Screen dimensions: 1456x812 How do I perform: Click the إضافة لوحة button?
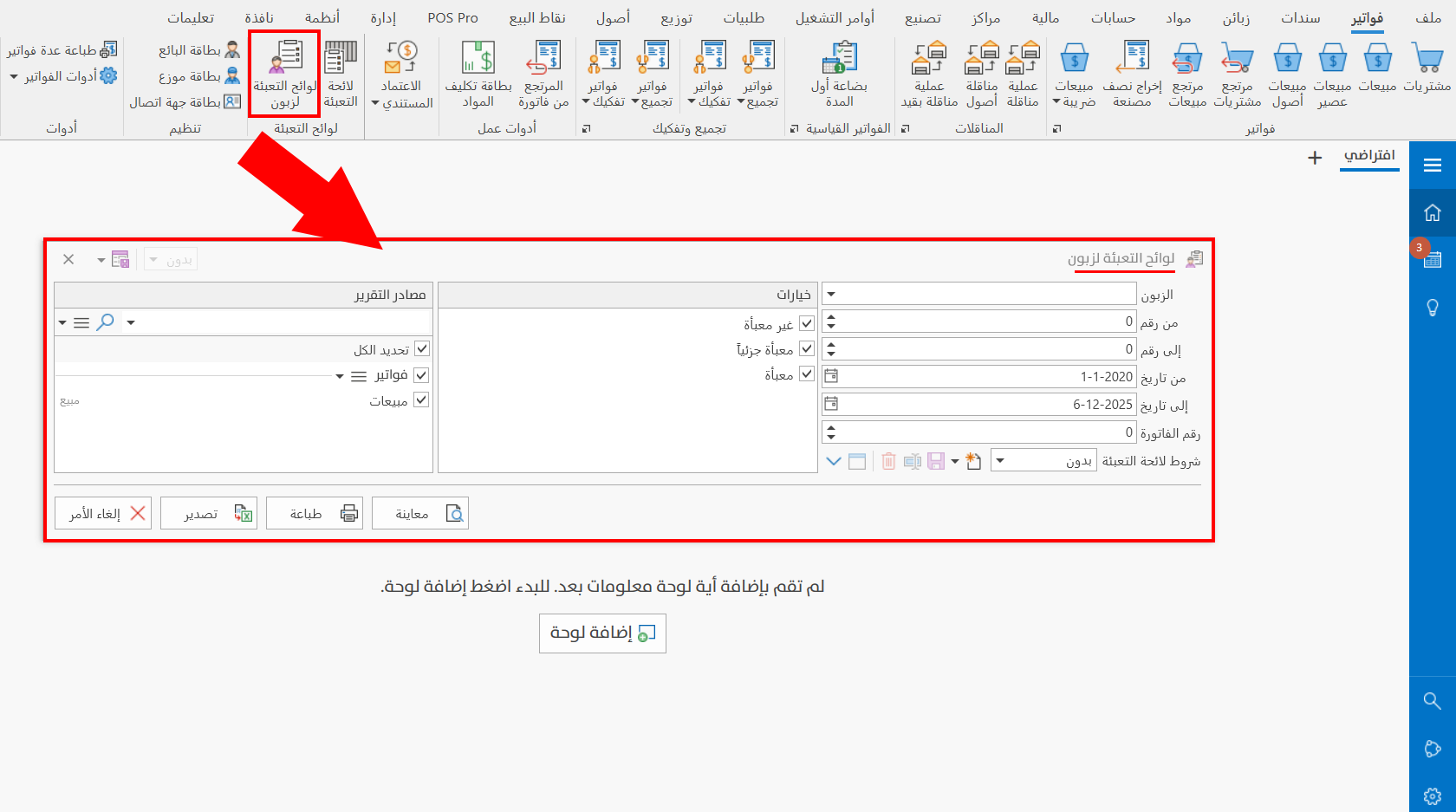click(602, 633)
